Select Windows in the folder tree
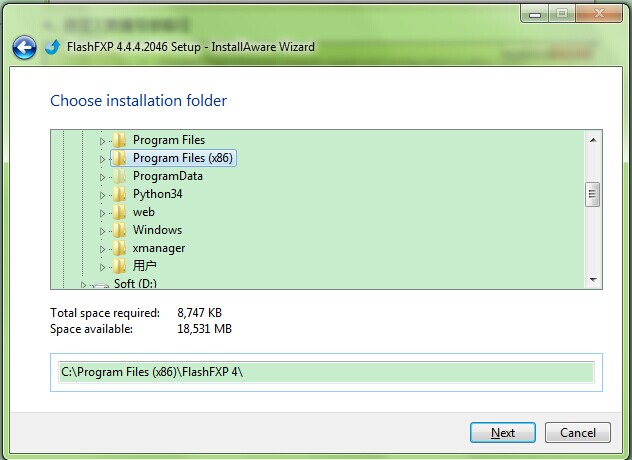The width and height of the screenshot is (632, 460). click(158, 230)
